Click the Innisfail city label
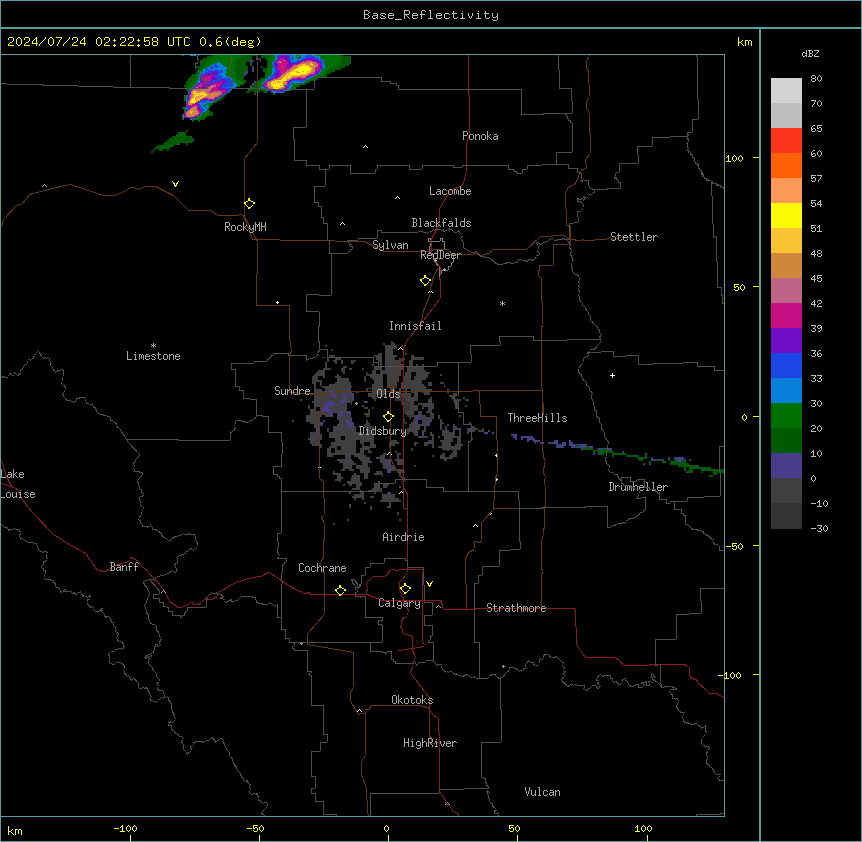862x842 pixels. point(415,326)
